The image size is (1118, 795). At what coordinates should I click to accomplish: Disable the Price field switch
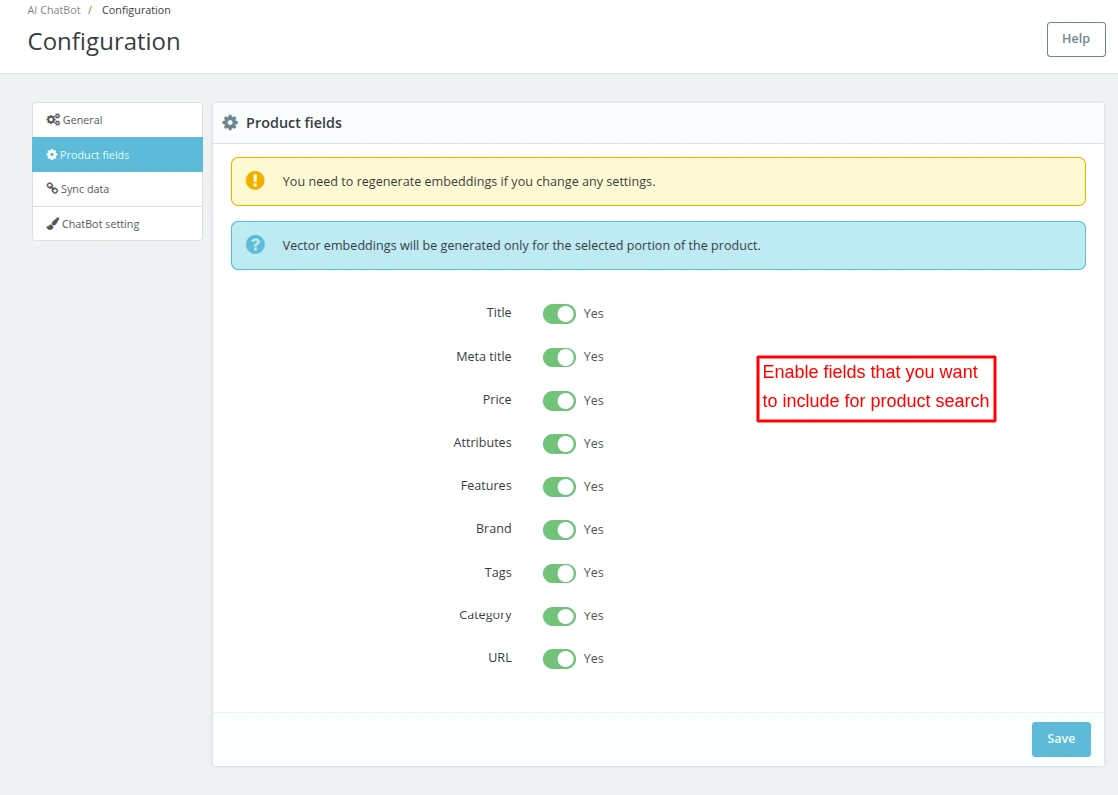tap(560, 400)
